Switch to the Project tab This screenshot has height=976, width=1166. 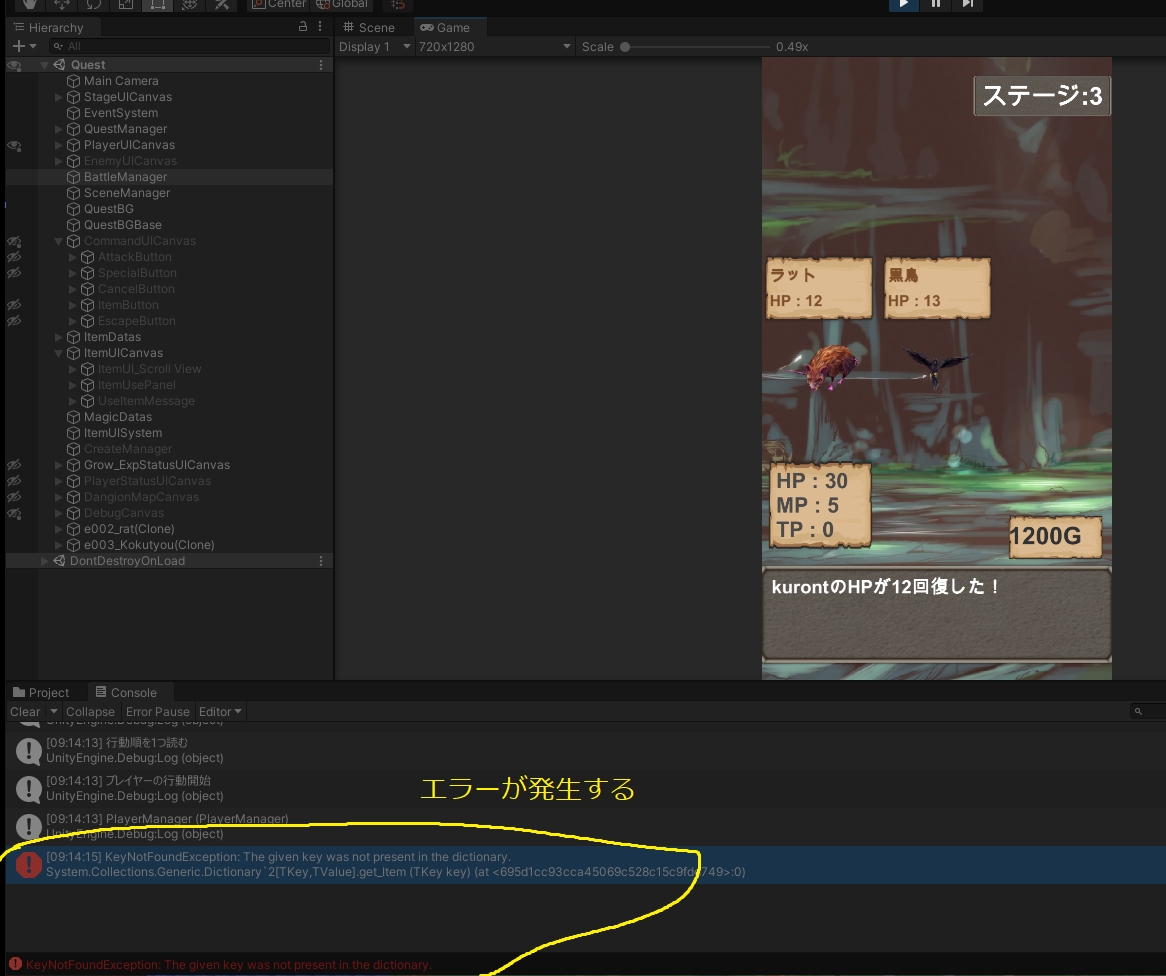point(42,693)
